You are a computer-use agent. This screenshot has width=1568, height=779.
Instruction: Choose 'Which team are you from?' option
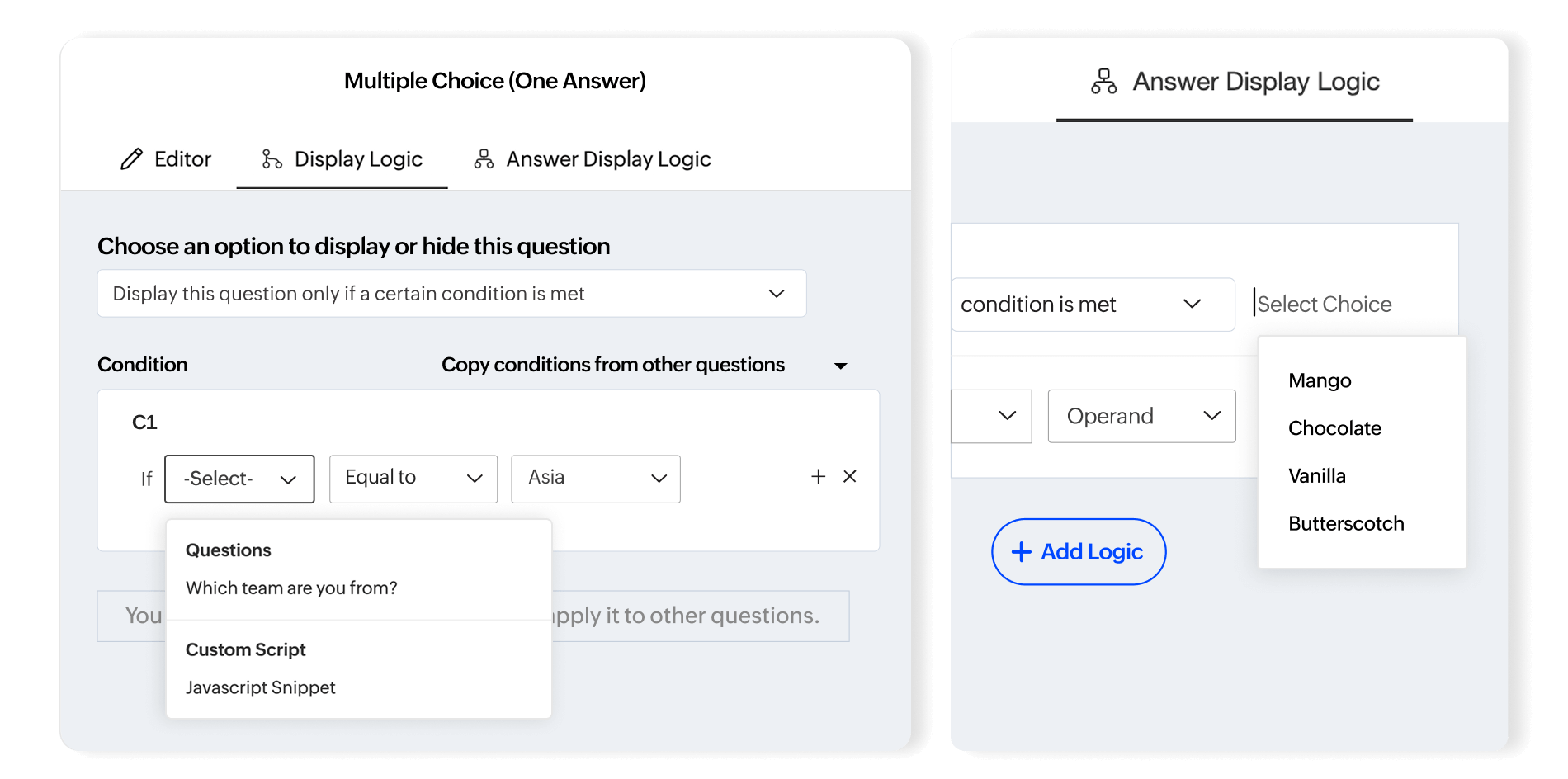[291, 588]
